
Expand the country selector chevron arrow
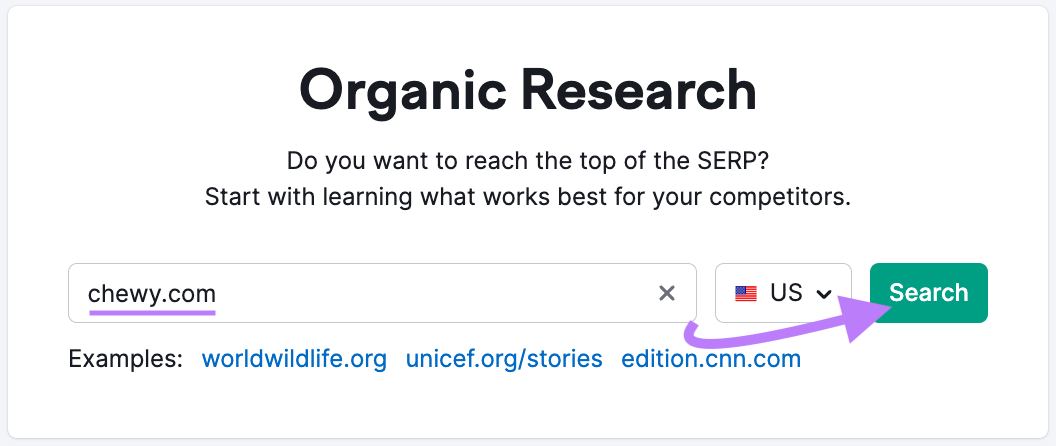tap(824, 293)
